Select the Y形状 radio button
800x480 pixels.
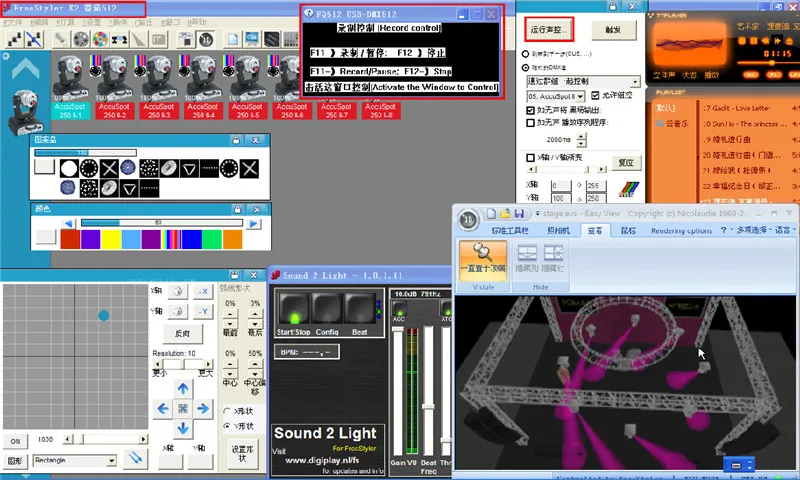[x=227, y=425]
